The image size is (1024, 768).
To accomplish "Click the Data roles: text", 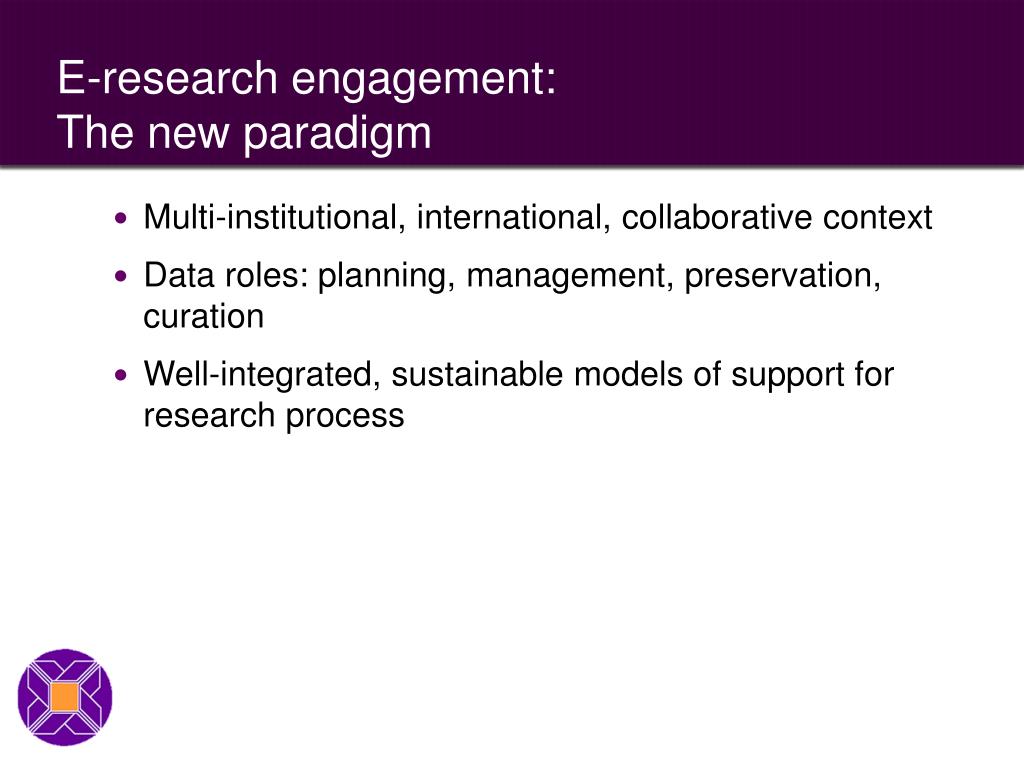I will [x=226, y=275].
